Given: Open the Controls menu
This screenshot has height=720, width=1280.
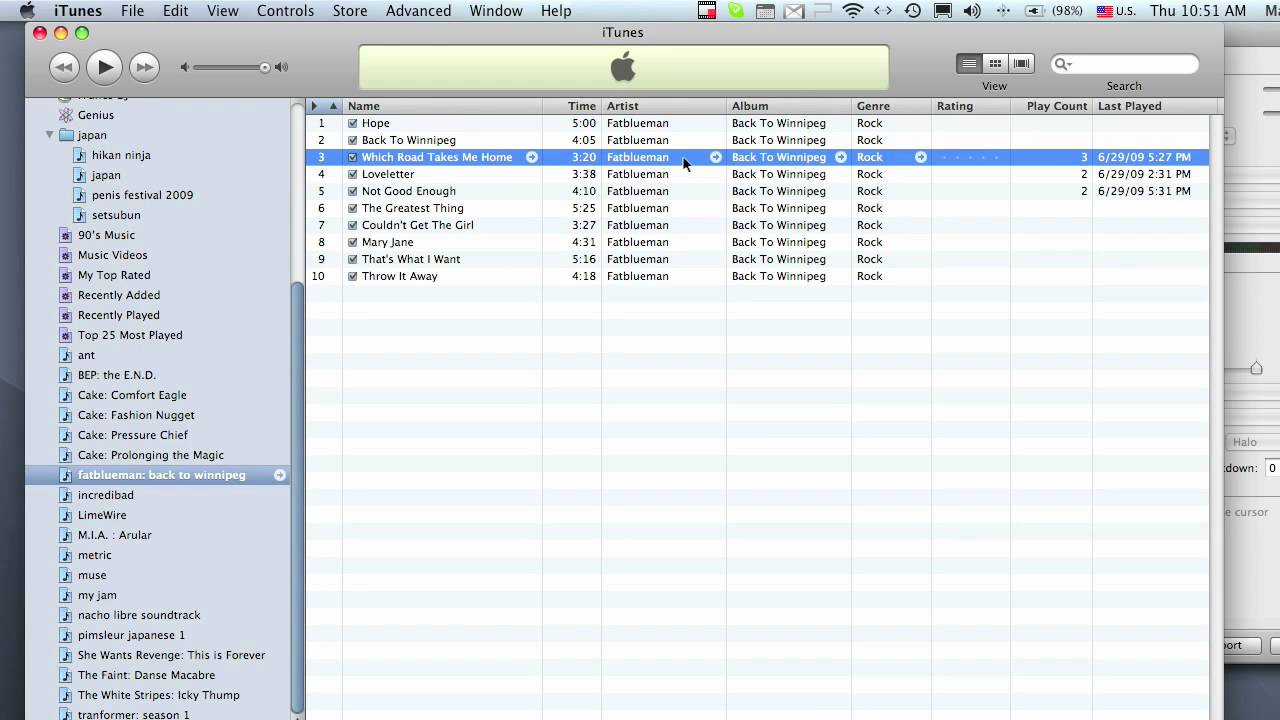Looking at the screenshot, I should [x=285, y=11].
